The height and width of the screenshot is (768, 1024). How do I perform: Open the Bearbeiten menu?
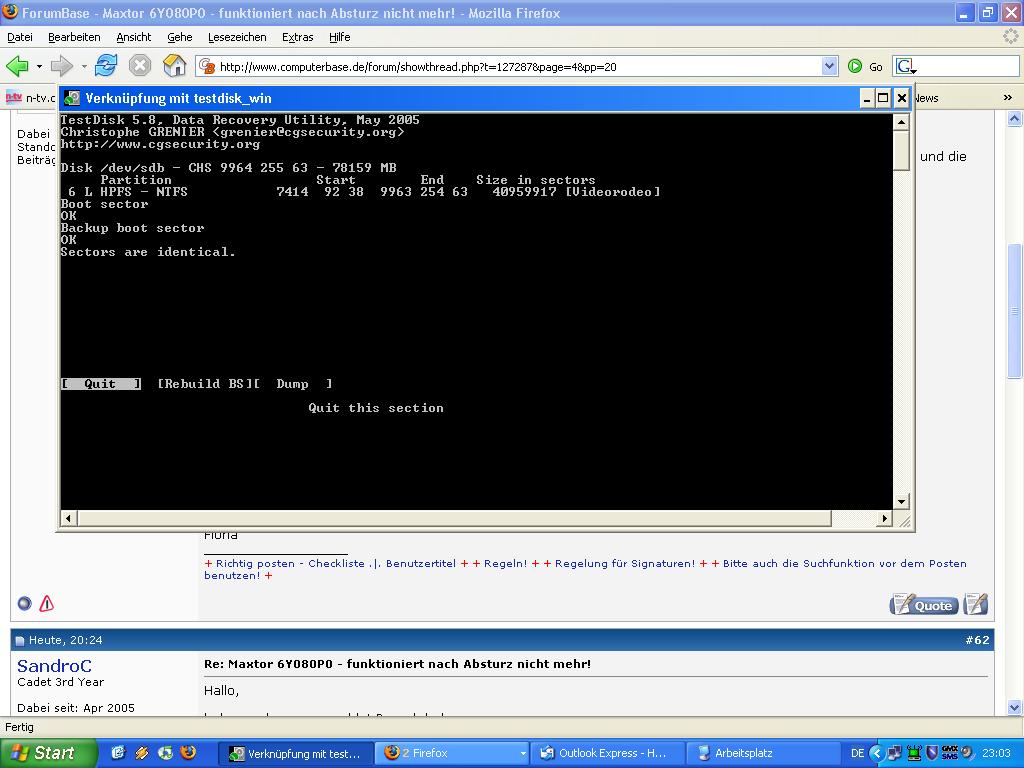coord(74,37)
